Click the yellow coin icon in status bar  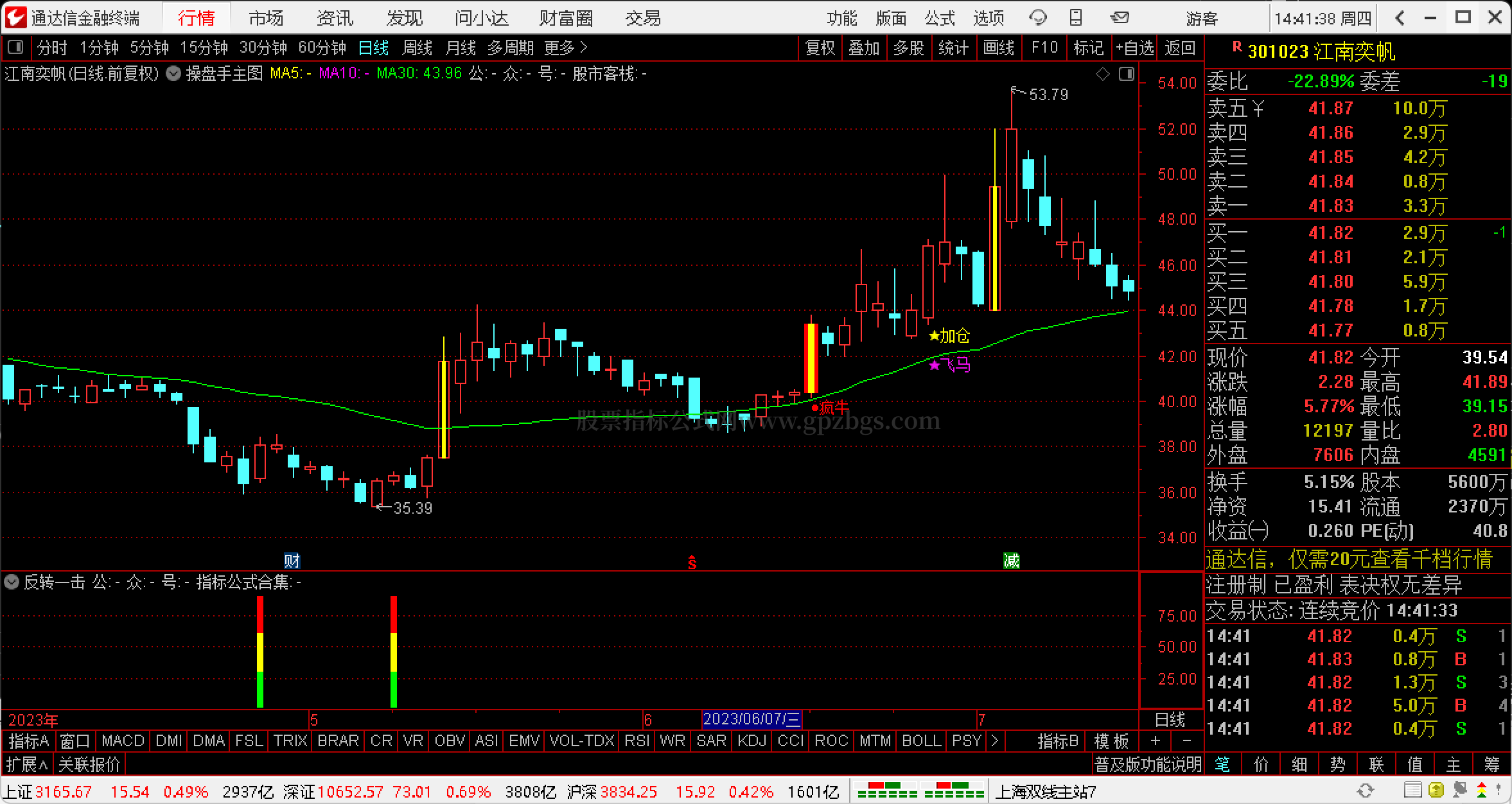tap(1436, 791)
